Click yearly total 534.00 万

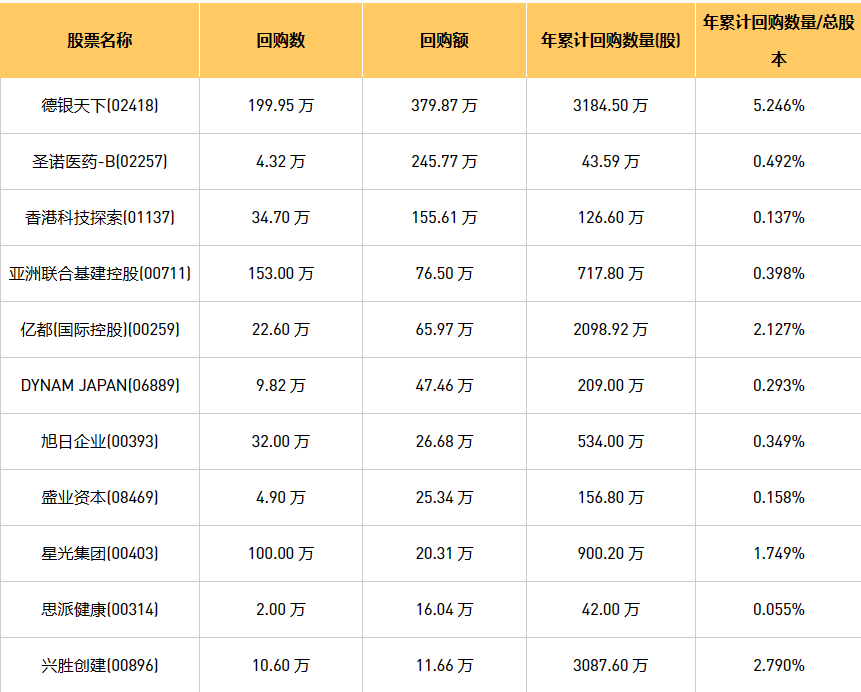611,442
